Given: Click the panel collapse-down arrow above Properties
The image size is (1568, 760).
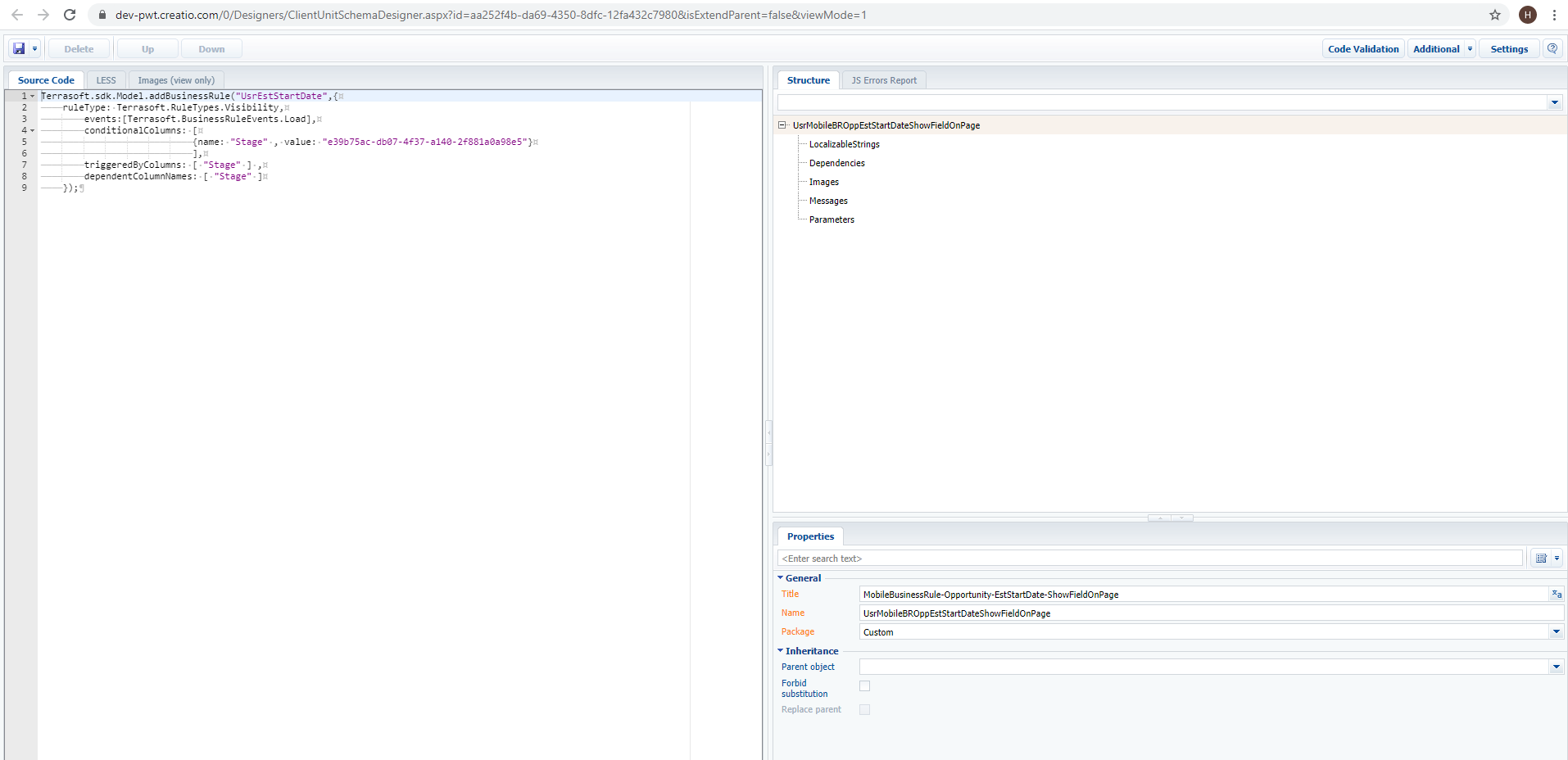Looking at the screenshot, I should click(1181, 518).
